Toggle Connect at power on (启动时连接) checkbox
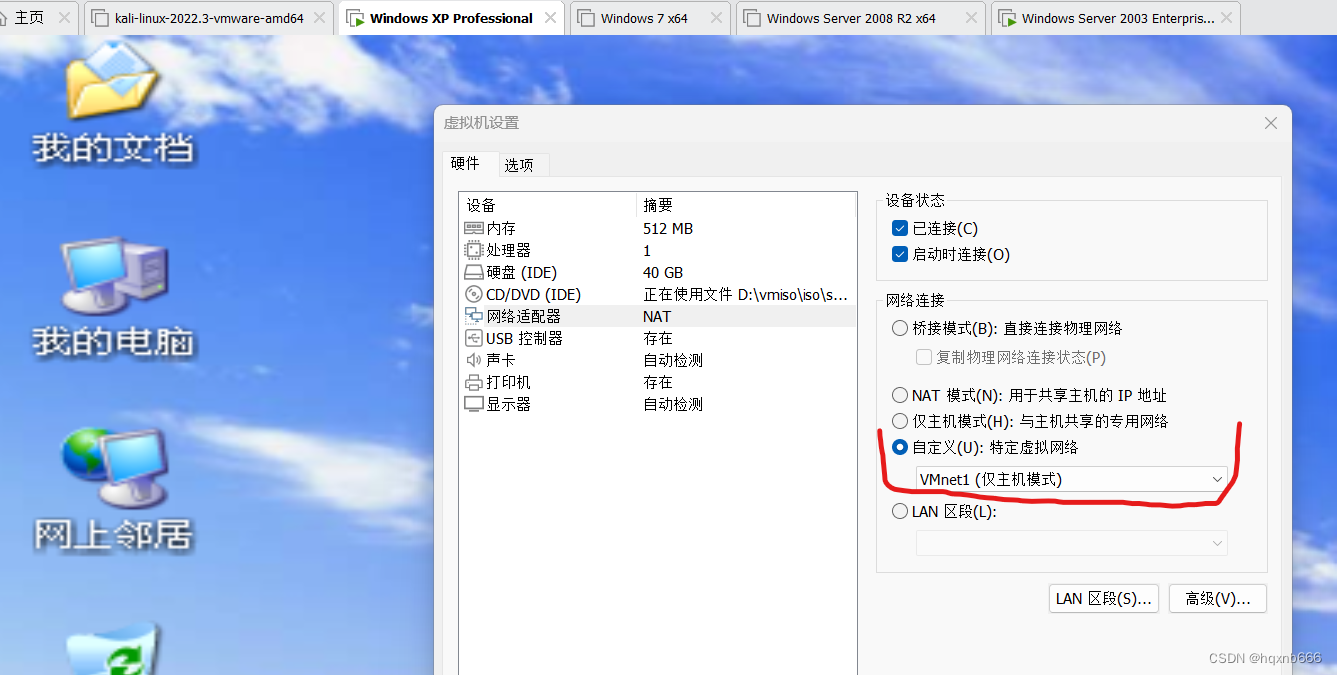Viewport: 1337px width, 675px height. pos(900,255)
